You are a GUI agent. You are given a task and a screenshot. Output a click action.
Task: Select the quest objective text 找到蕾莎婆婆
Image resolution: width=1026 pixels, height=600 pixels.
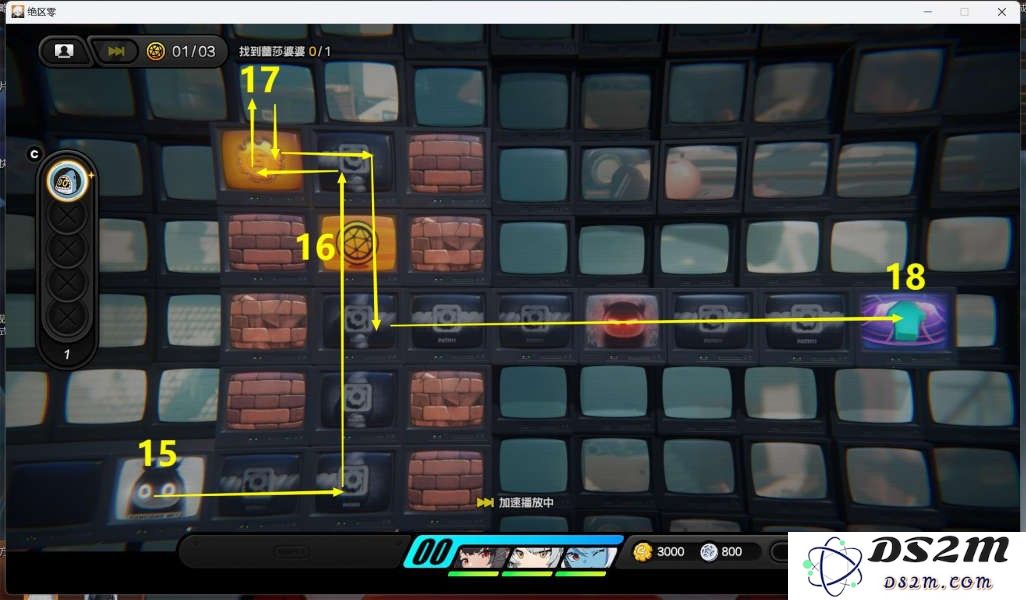[x=272, y=51]
